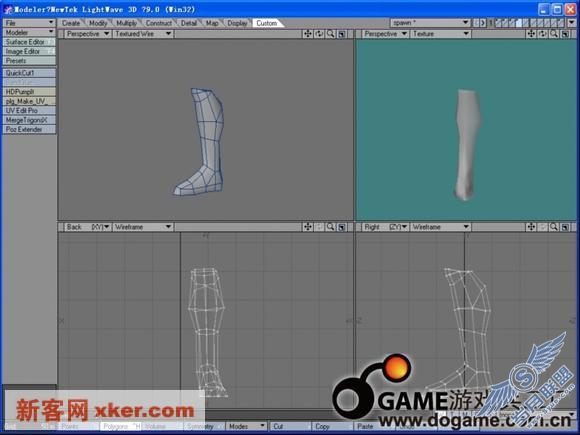Image resolution: width=580 pixels, height=435 pixels.
Task: Click the rotate icon of the Textured Wire viewport
Action: coord(319,34)
